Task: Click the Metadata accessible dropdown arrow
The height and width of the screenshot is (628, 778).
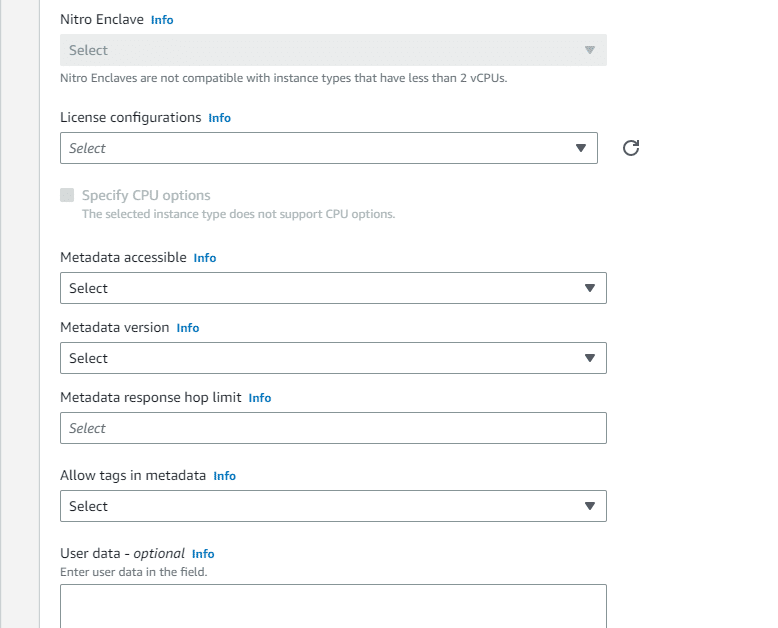Action: [589, 288]
